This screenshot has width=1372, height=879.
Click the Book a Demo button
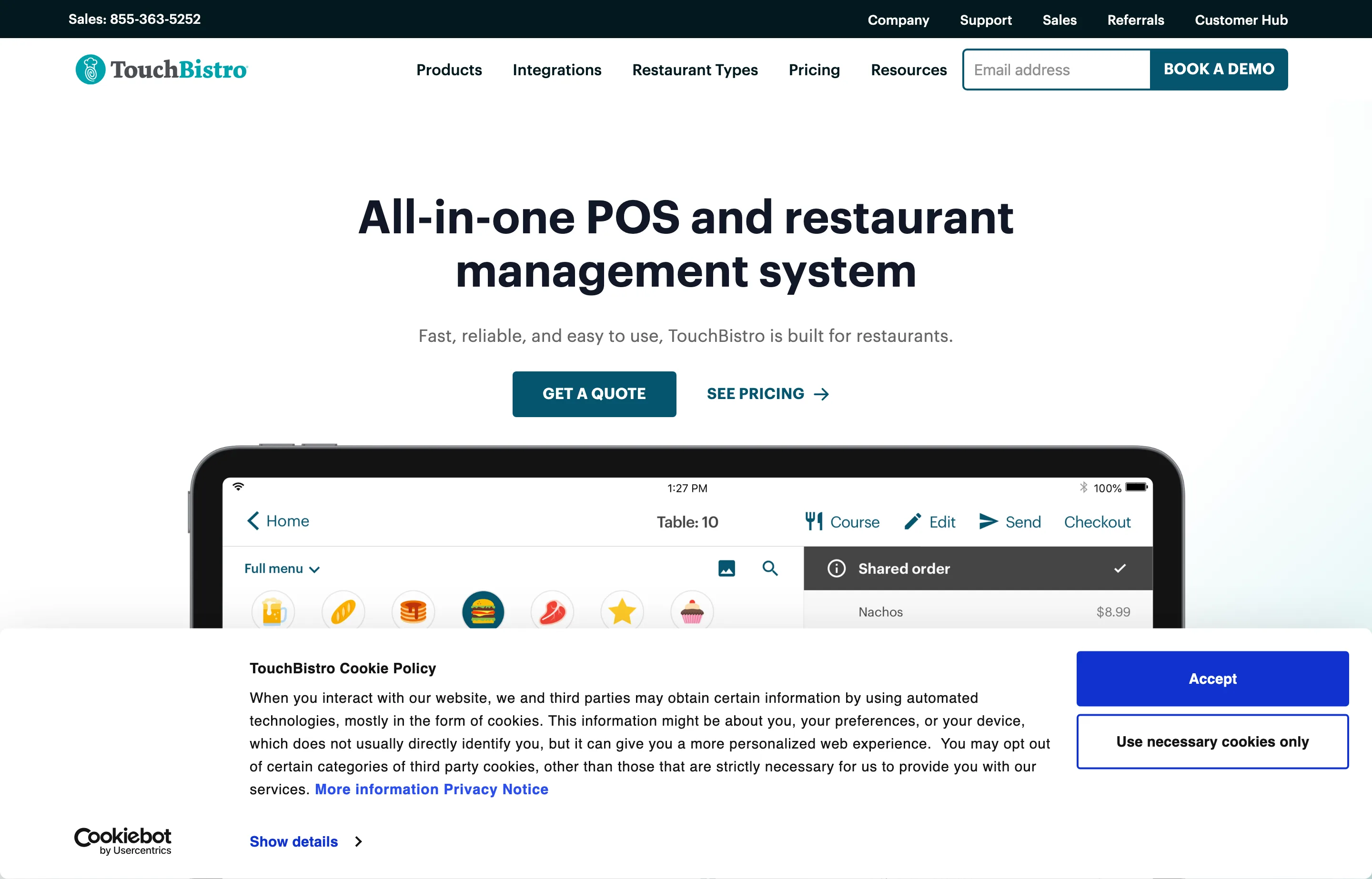pos(1219,69)
